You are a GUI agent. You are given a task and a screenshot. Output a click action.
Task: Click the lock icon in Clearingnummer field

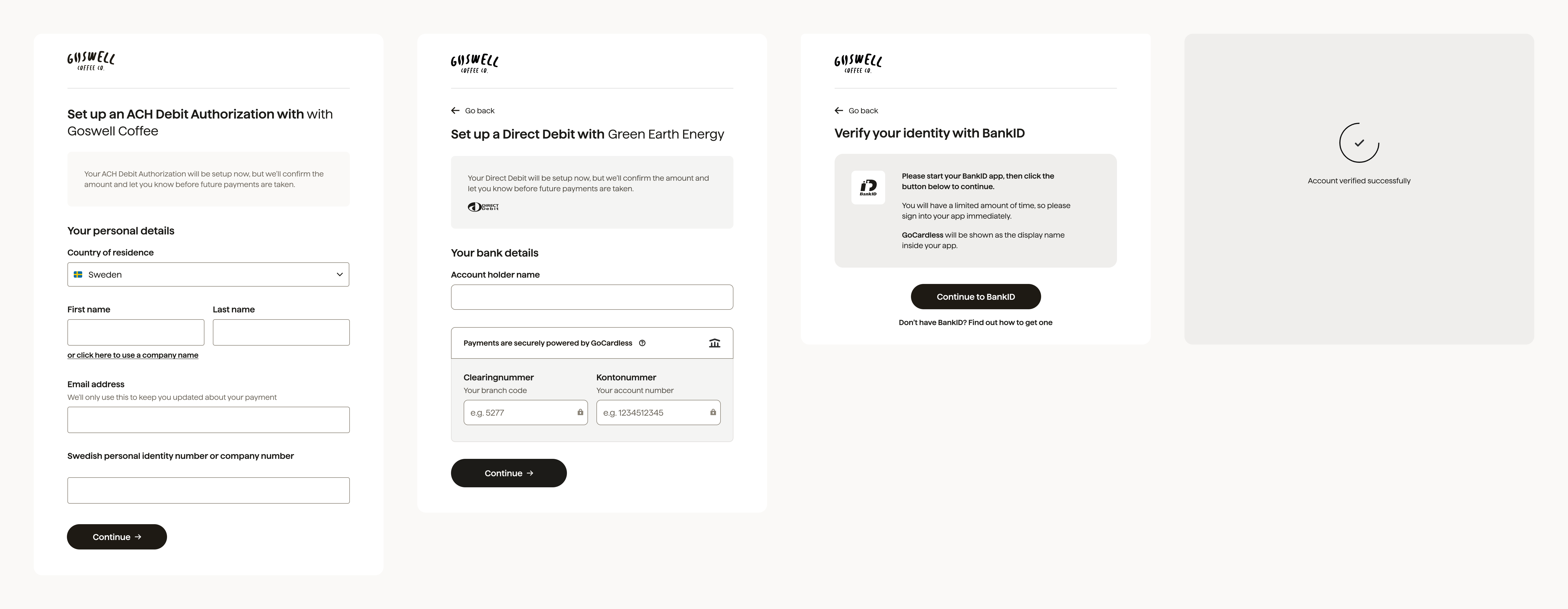click(580, 412)
